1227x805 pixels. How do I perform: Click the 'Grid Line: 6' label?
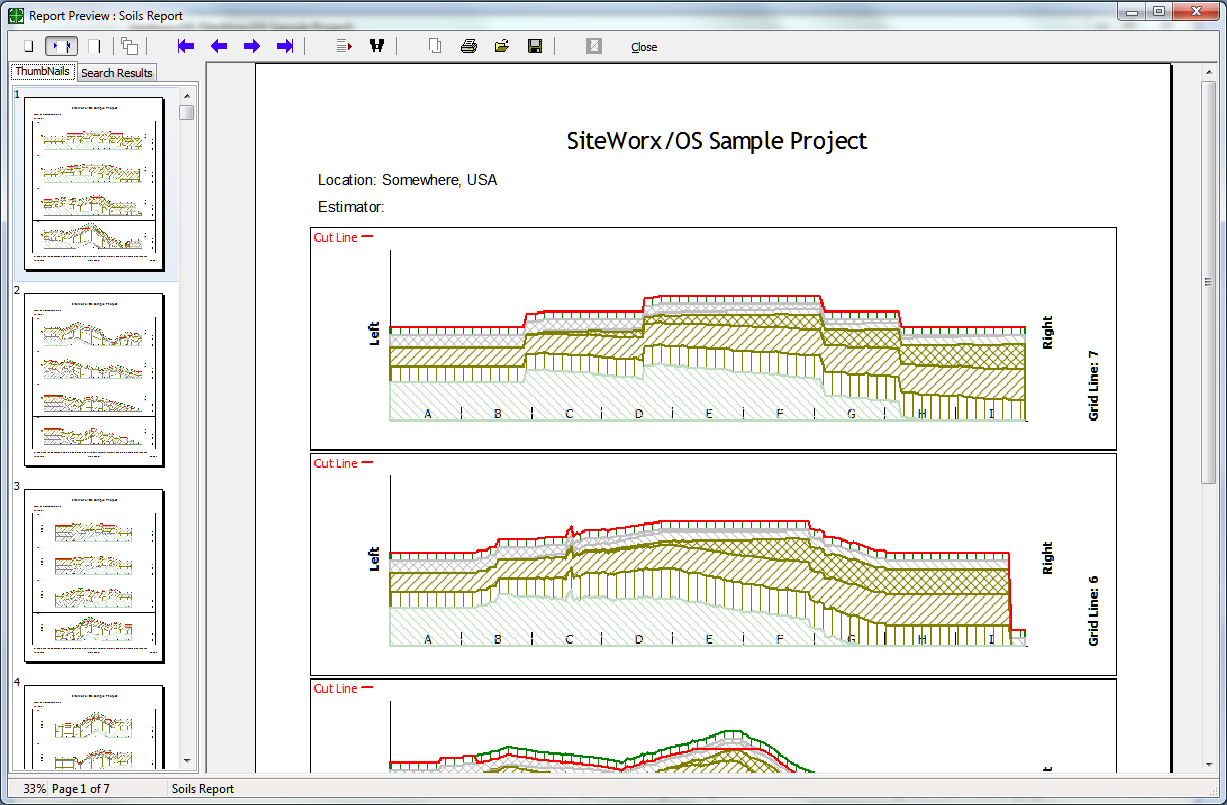[1094, 610]
